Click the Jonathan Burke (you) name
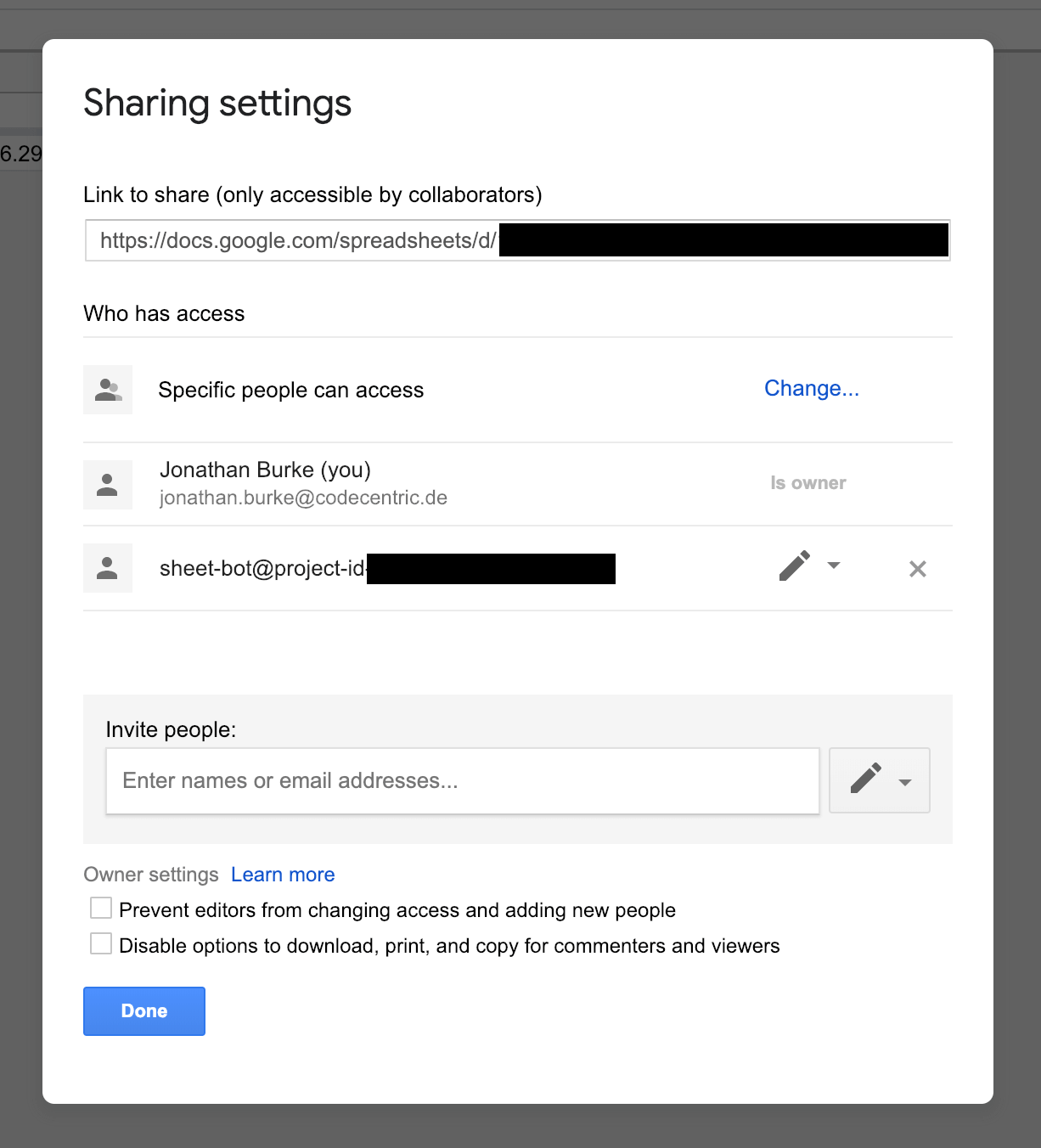Image resolution: width=1041 pixels, height=1148 pixels. coord(265,470)
